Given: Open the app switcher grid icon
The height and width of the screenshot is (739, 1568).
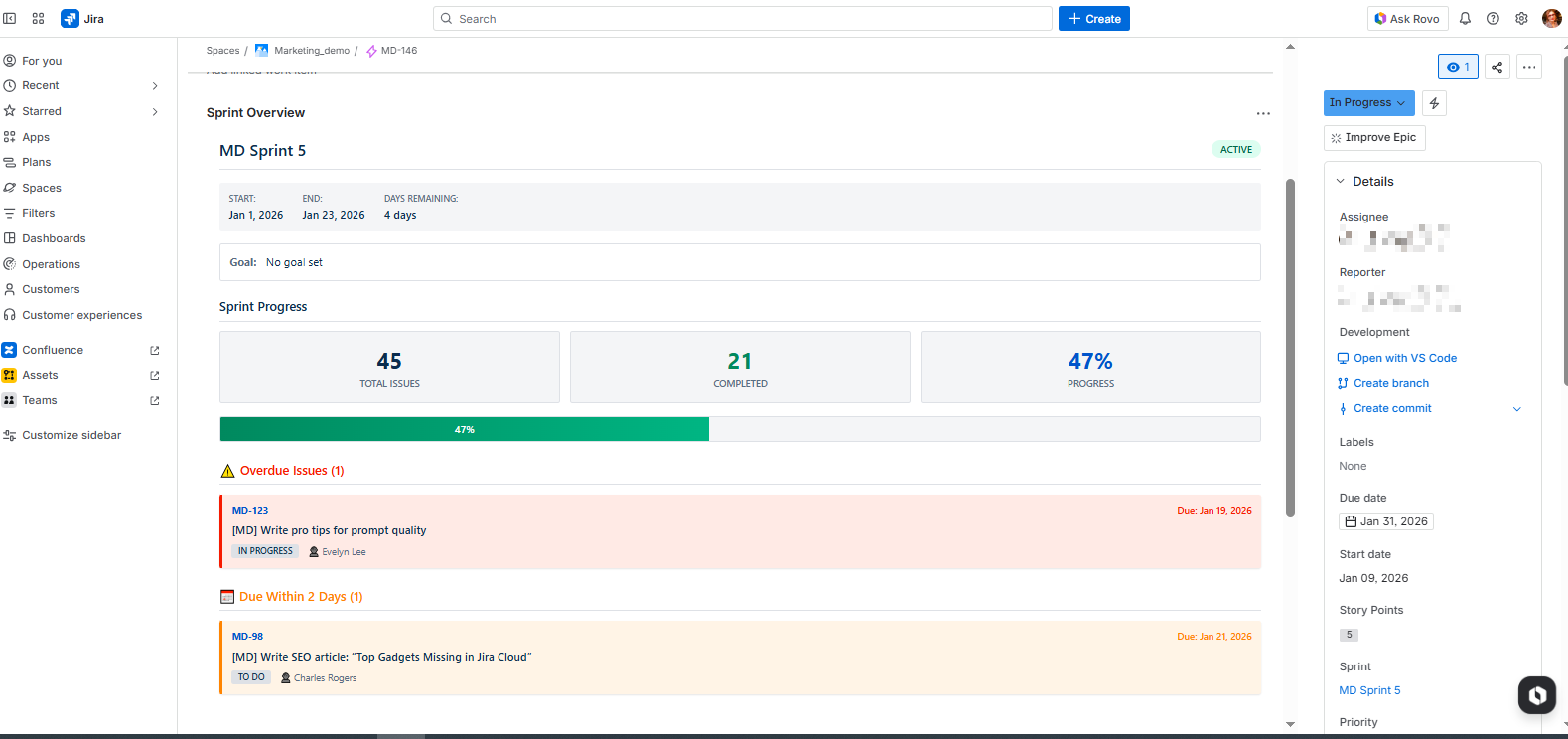Looking at the screenshot, I should 39,19.
